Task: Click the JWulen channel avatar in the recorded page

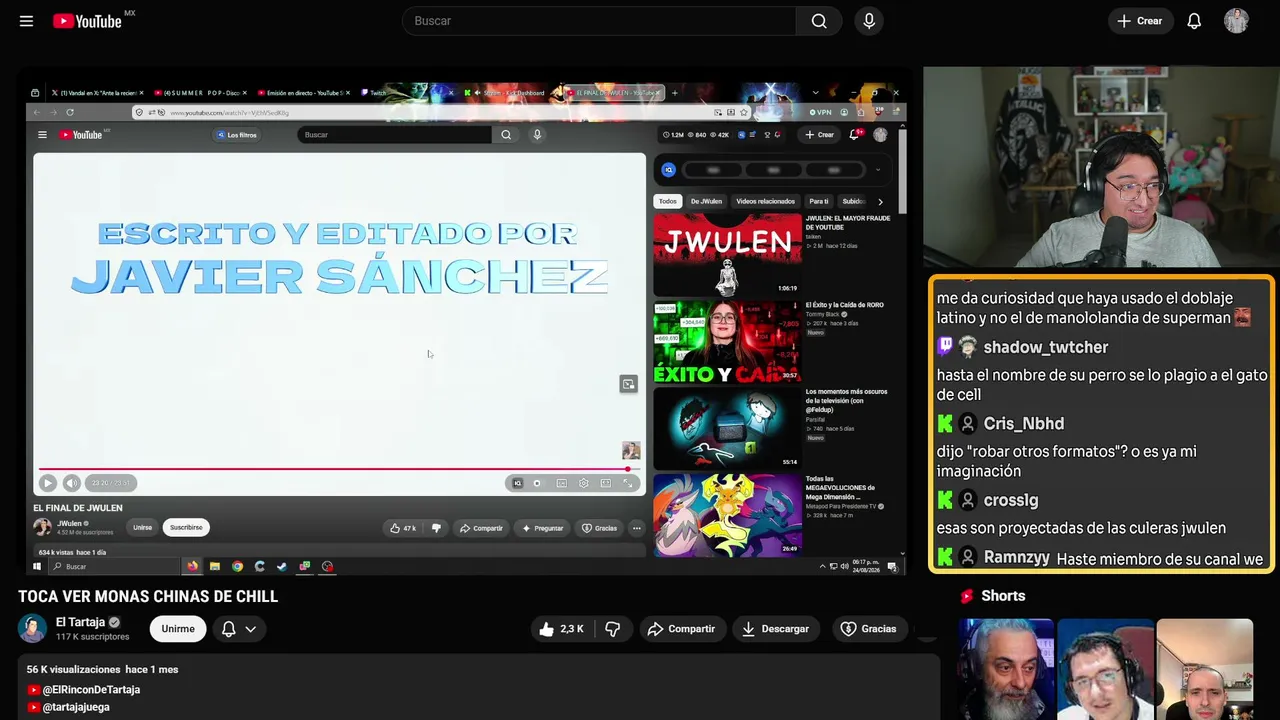Action: point(42,527)
